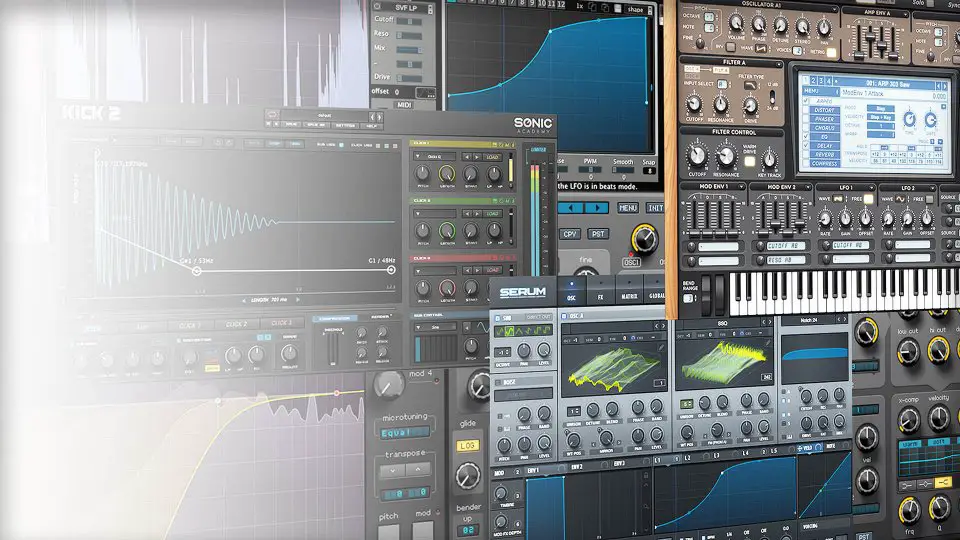Click the previous preset blue arrow button

(x=570, y=208)
